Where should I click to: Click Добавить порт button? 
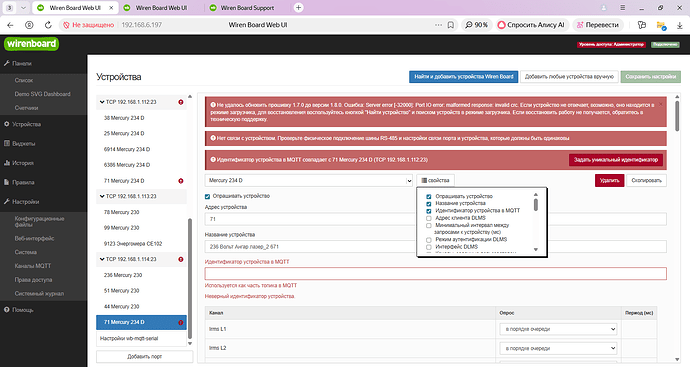[x=144, y=356]
